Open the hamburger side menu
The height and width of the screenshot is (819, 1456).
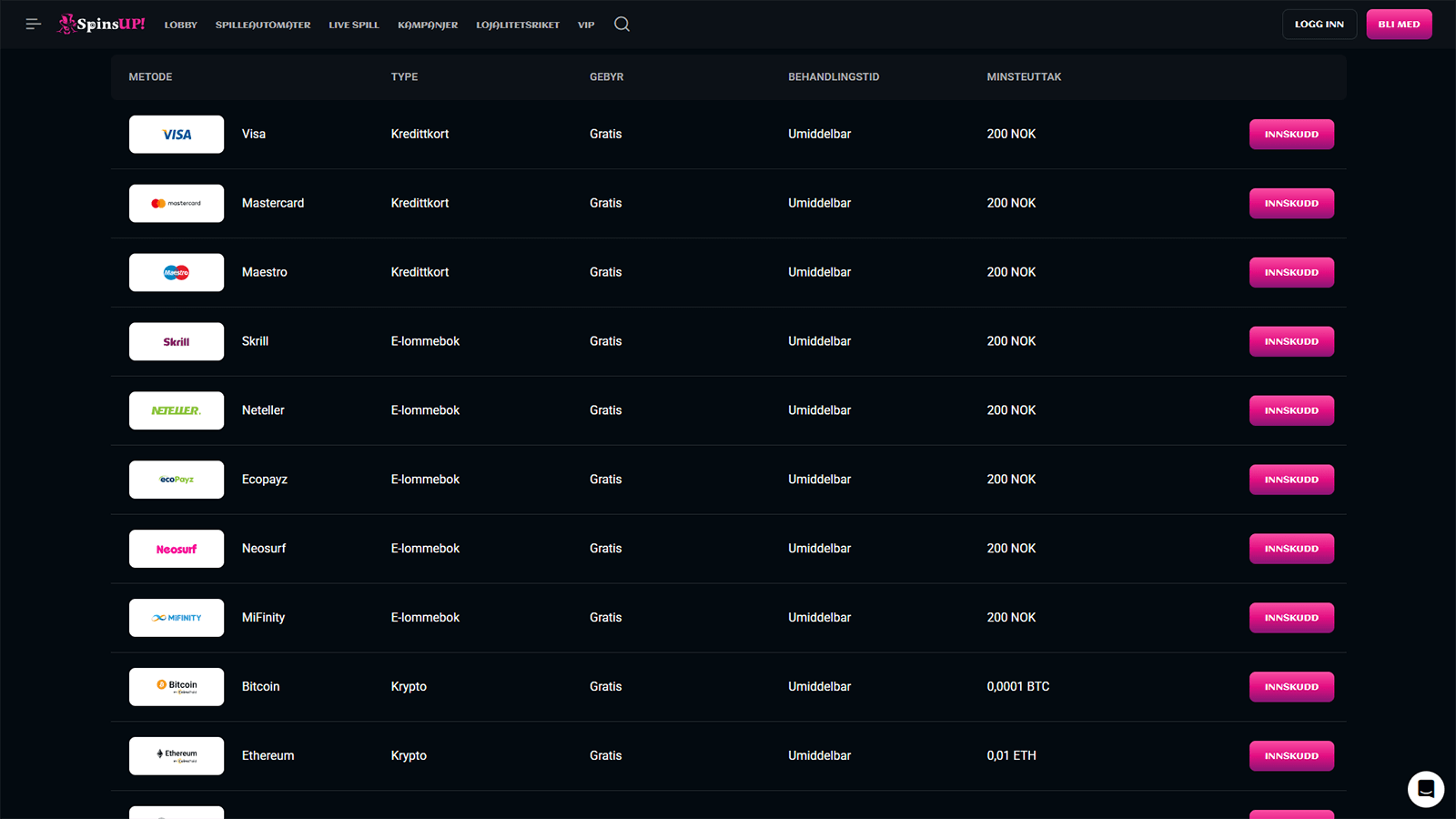[x=34, y=25]
